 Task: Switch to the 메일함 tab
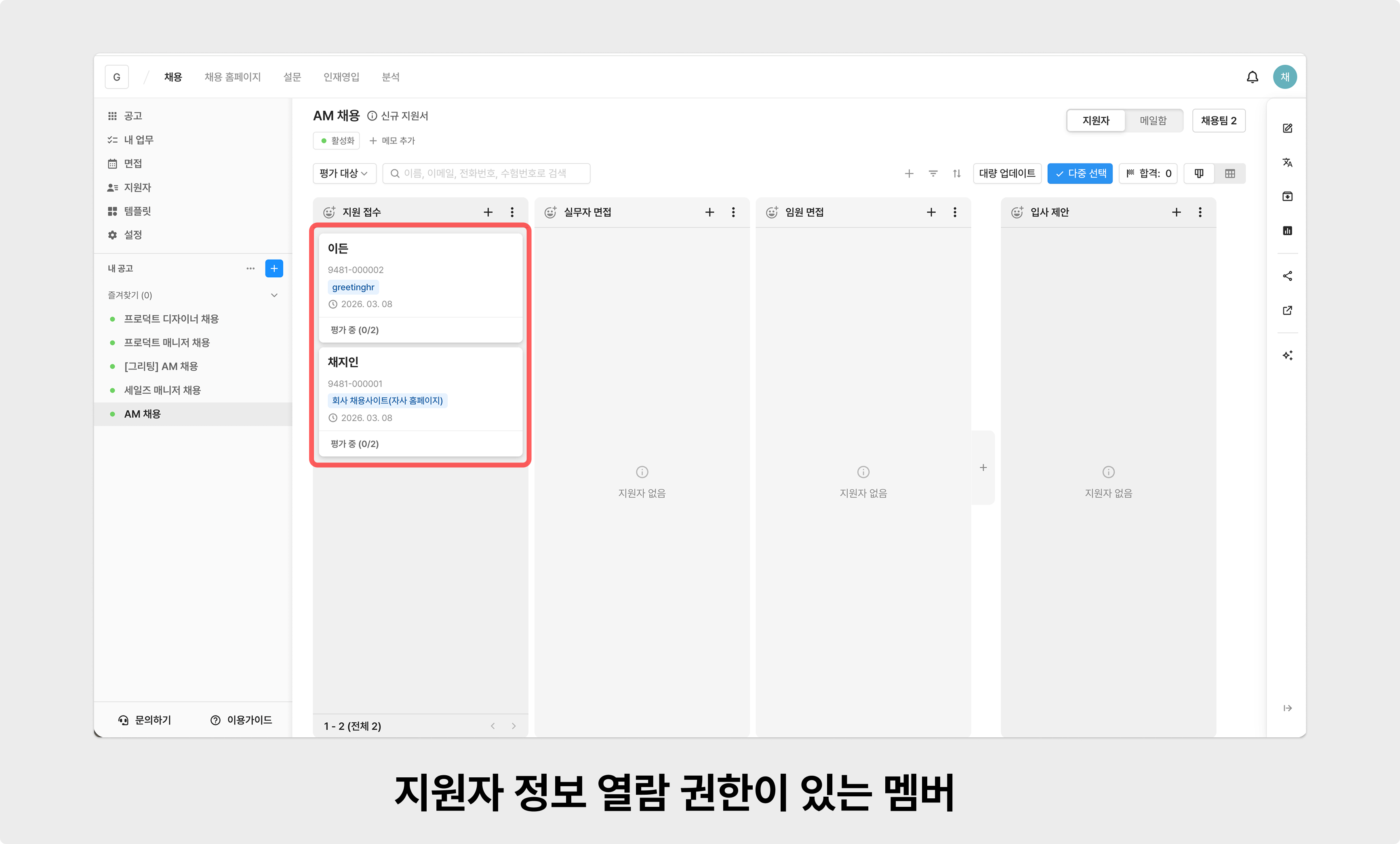pyautogui.click(x=1153, y=120)
